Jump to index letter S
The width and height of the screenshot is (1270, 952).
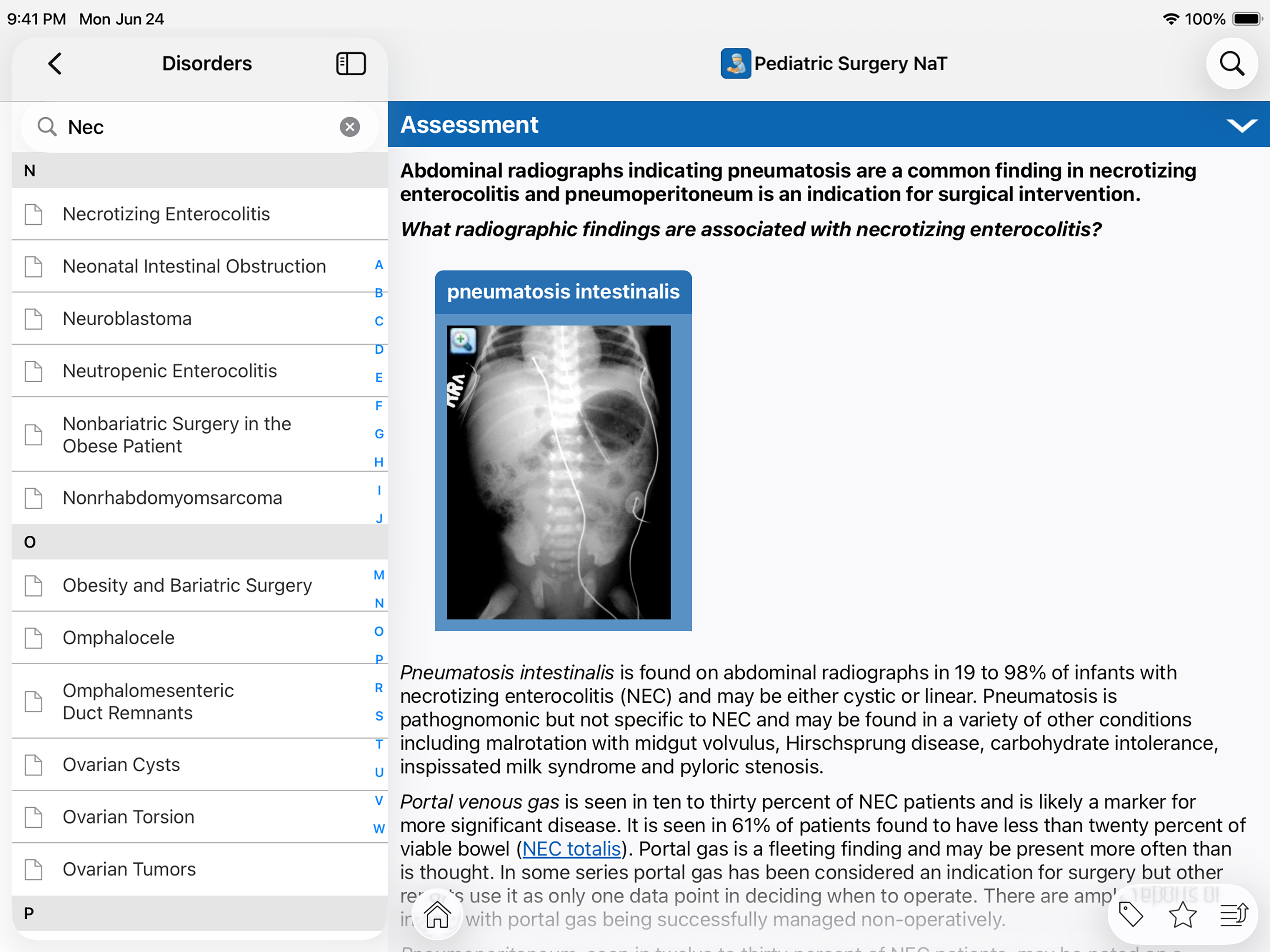(x=379, y=715)
